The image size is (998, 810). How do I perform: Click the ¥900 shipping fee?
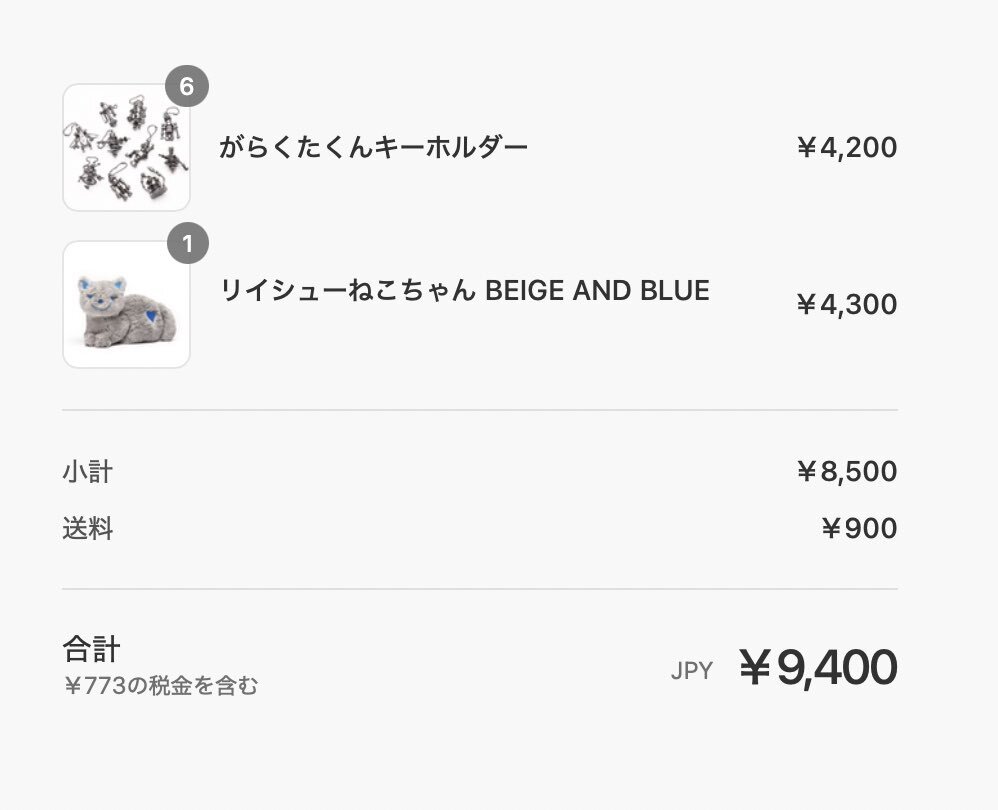859,528
